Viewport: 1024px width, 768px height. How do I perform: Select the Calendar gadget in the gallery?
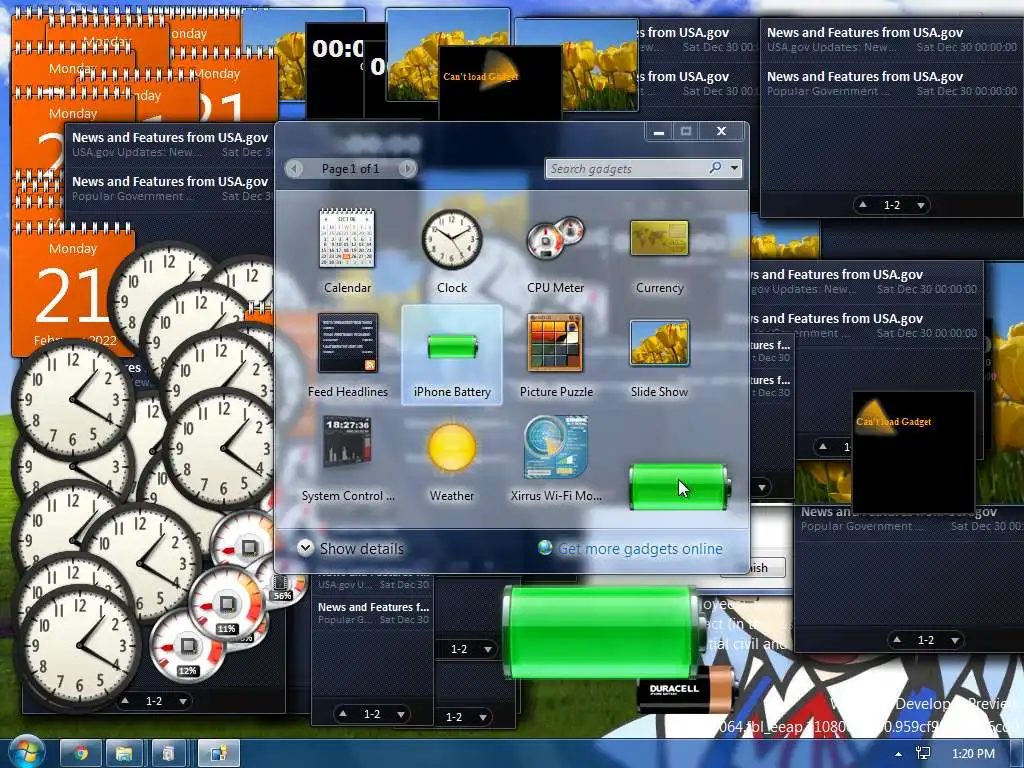(x=347, y=251)
